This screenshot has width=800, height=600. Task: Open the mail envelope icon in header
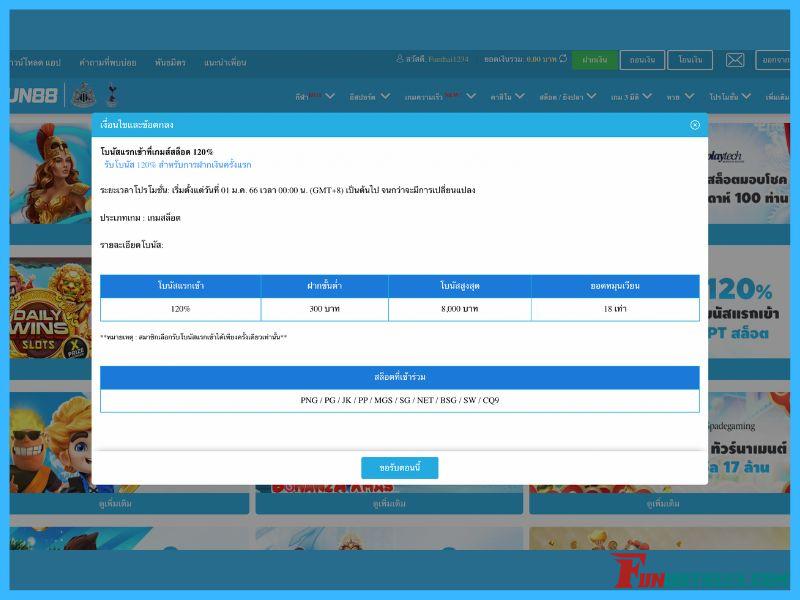click(735, 60)
